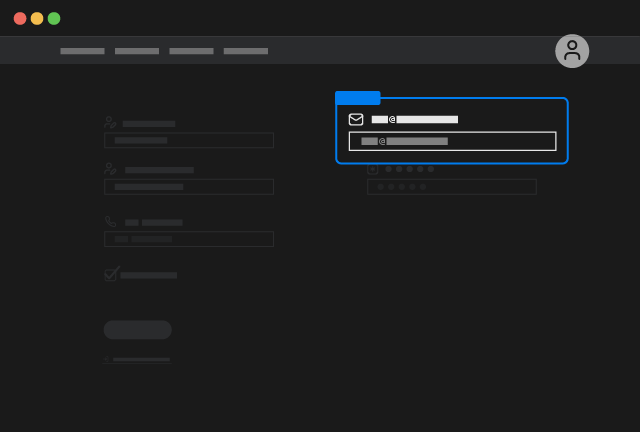Open the user profile avatar

click(572, 51)
